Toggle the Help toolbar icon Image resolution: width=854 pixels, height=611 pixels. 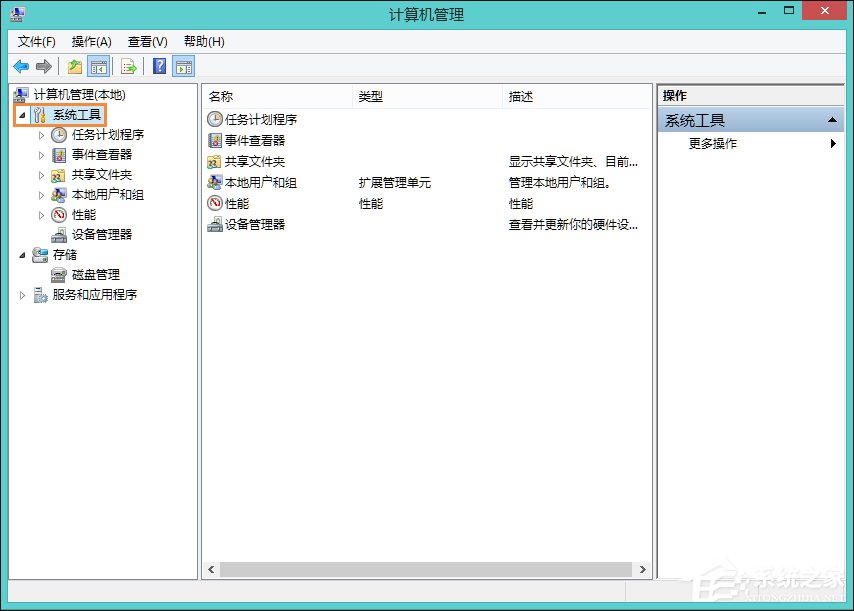point(160,66)
